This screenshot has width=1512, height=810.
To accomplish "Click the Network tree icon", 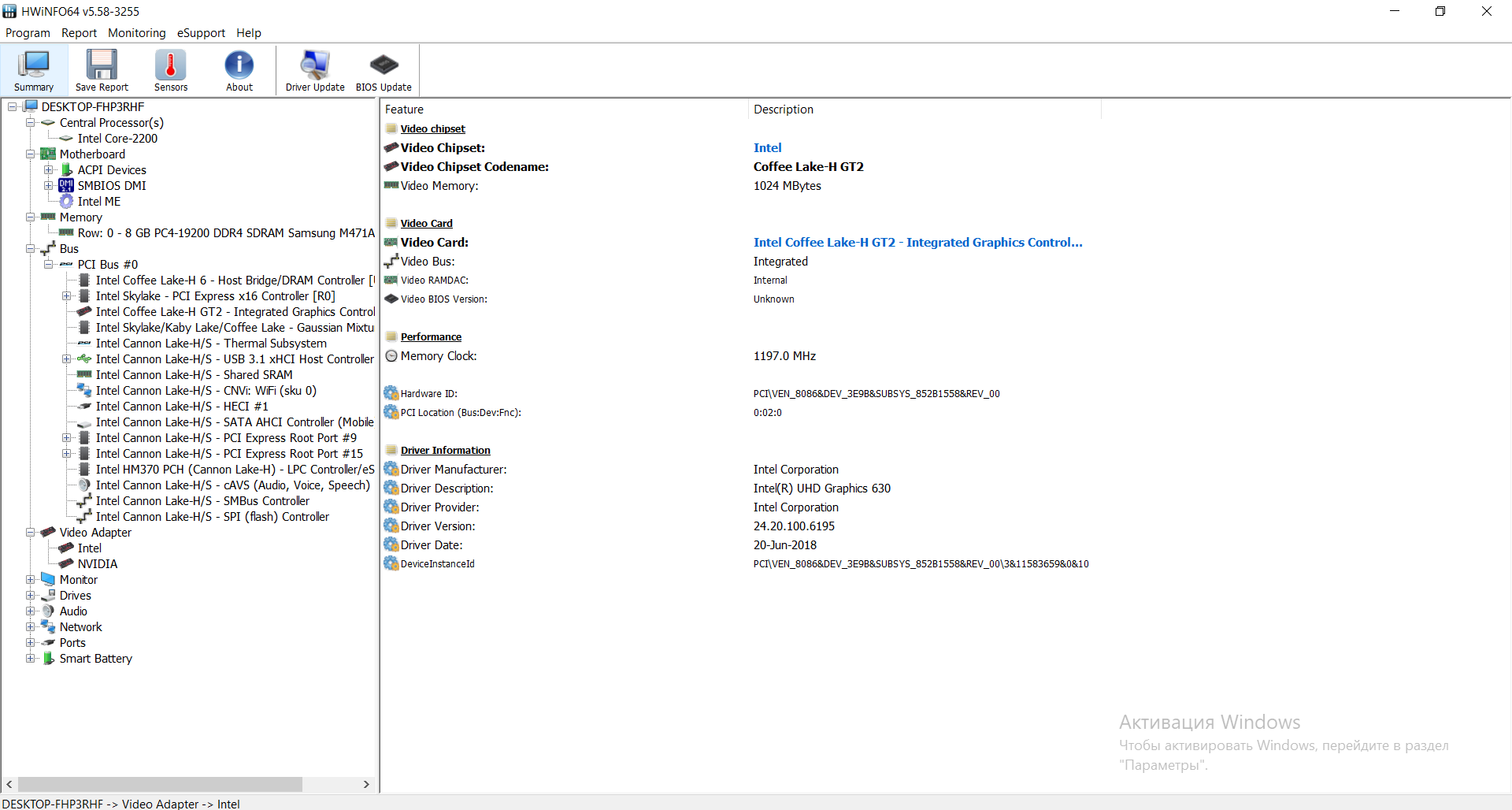I will [48, 626].
